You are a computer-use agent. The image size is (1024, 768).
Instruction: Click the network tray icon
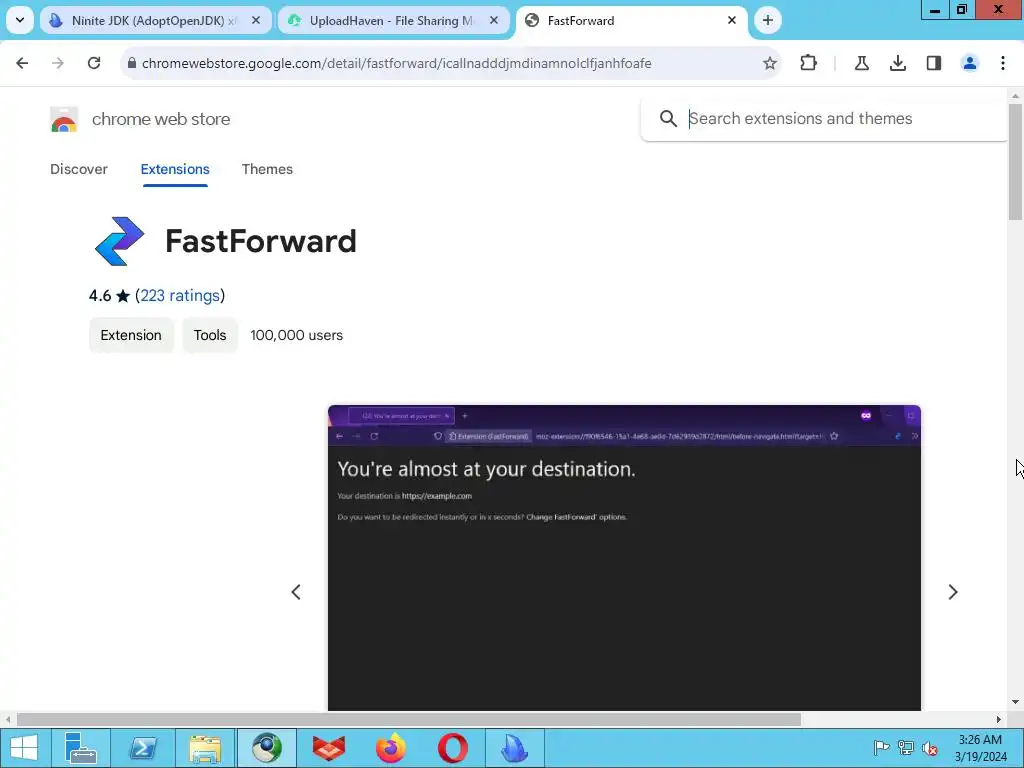(906, 748)
